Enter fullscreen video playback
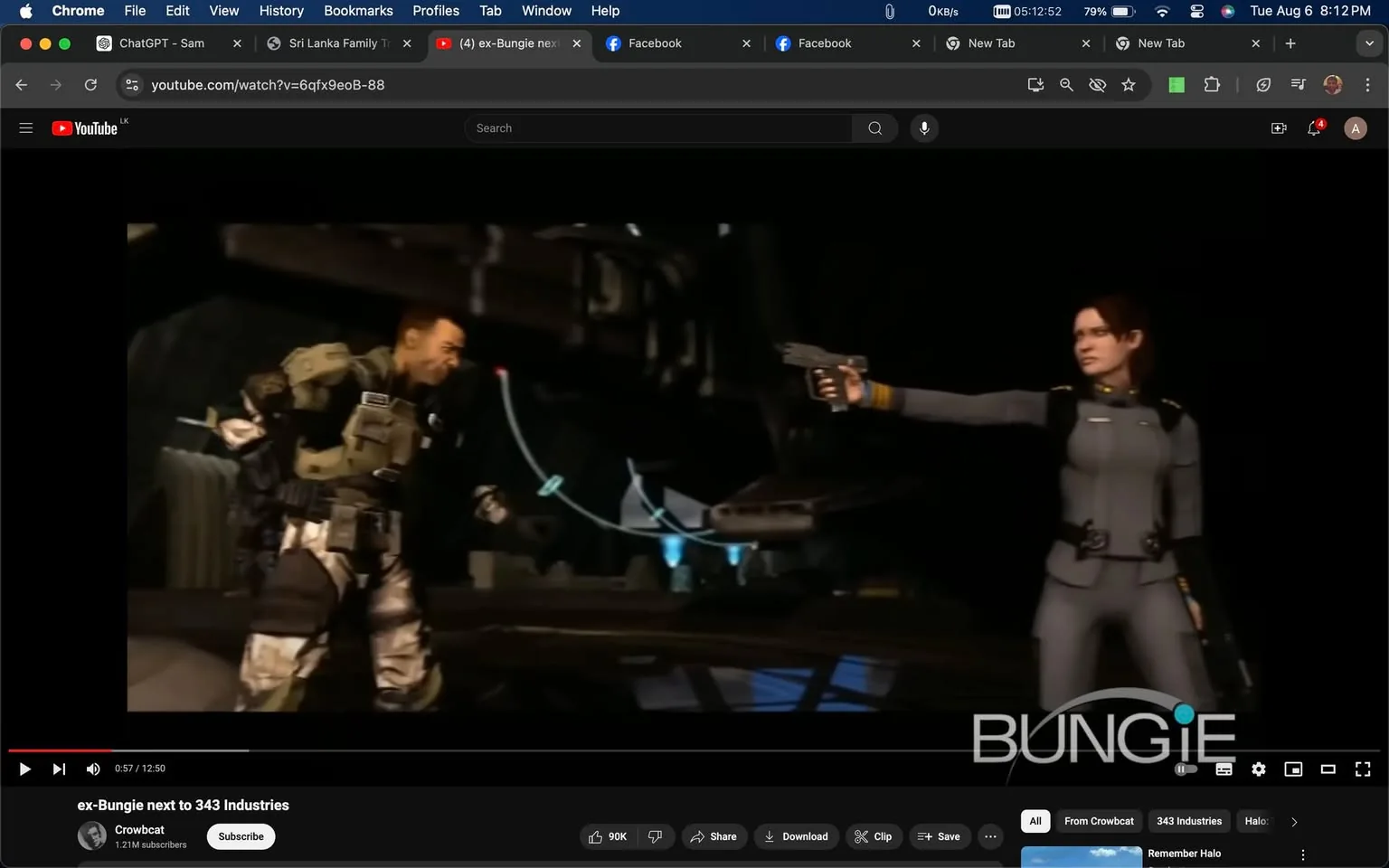The height and width of the screenshot is (868, 1389). tap(1362, 769)
